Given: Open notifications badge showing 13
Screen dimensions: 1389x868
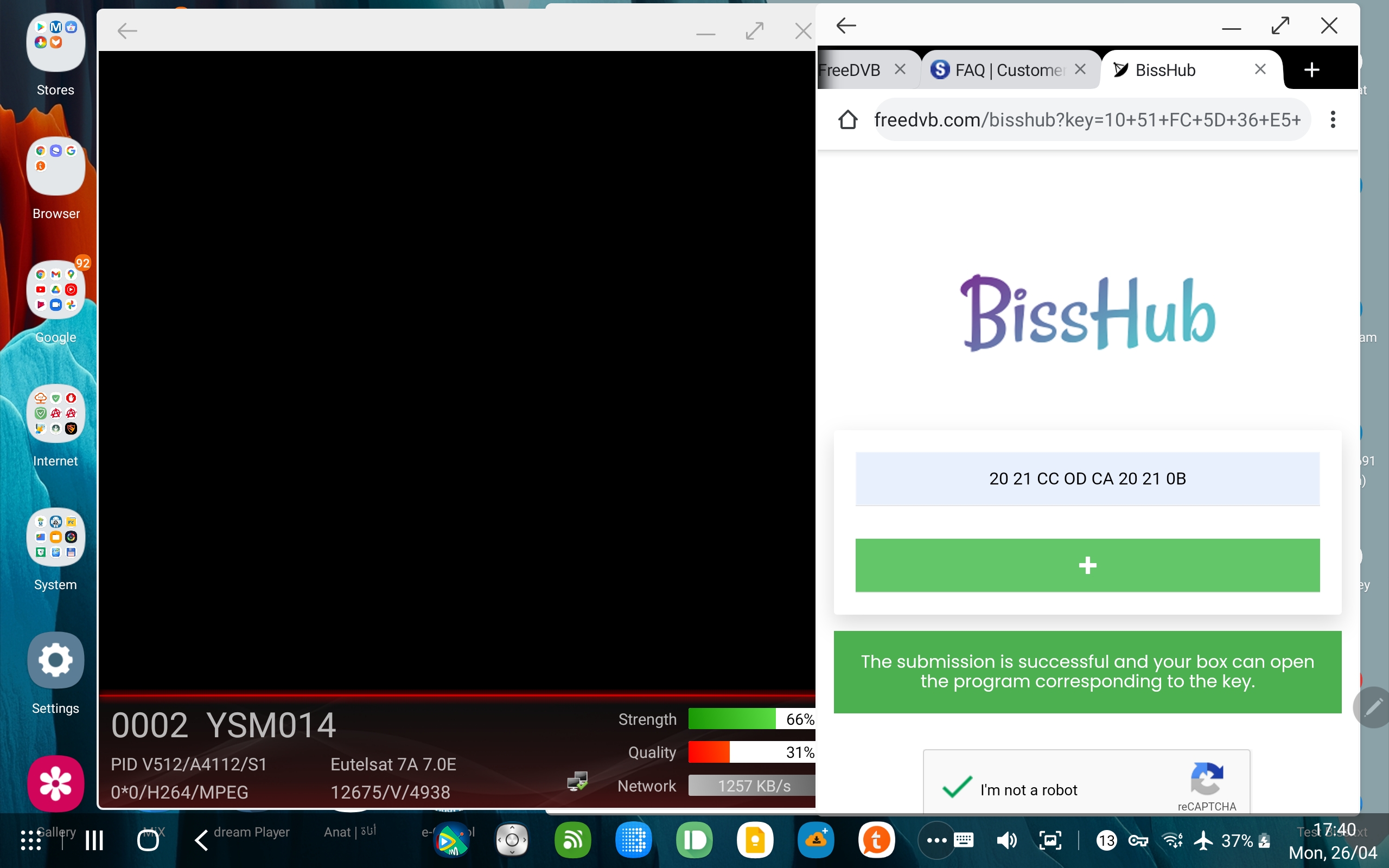Looking at the screenshot, I should [x=1106, y=841].
